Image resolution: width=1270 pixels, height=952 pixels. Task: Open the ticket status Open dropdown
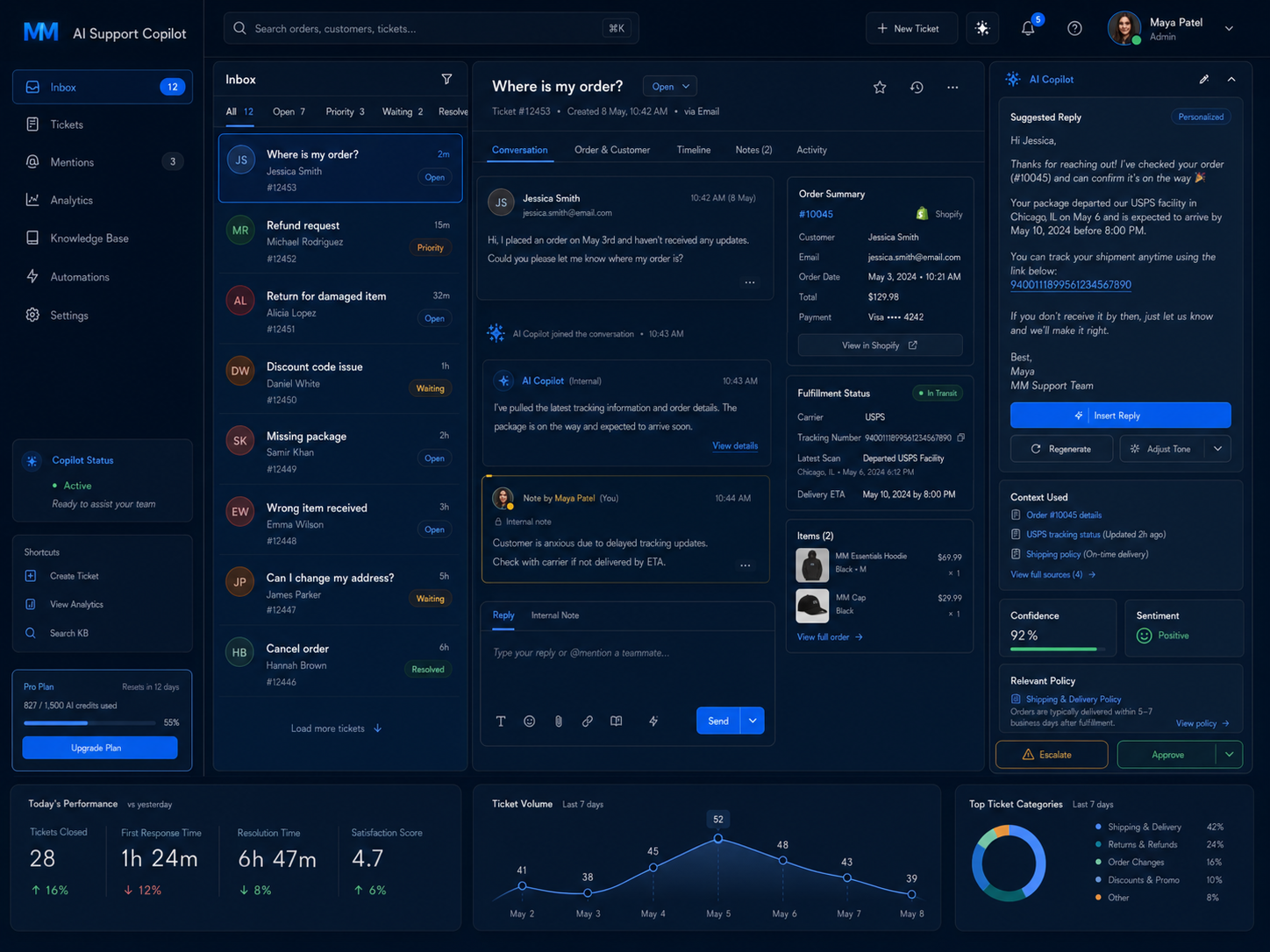pos(671,86)
